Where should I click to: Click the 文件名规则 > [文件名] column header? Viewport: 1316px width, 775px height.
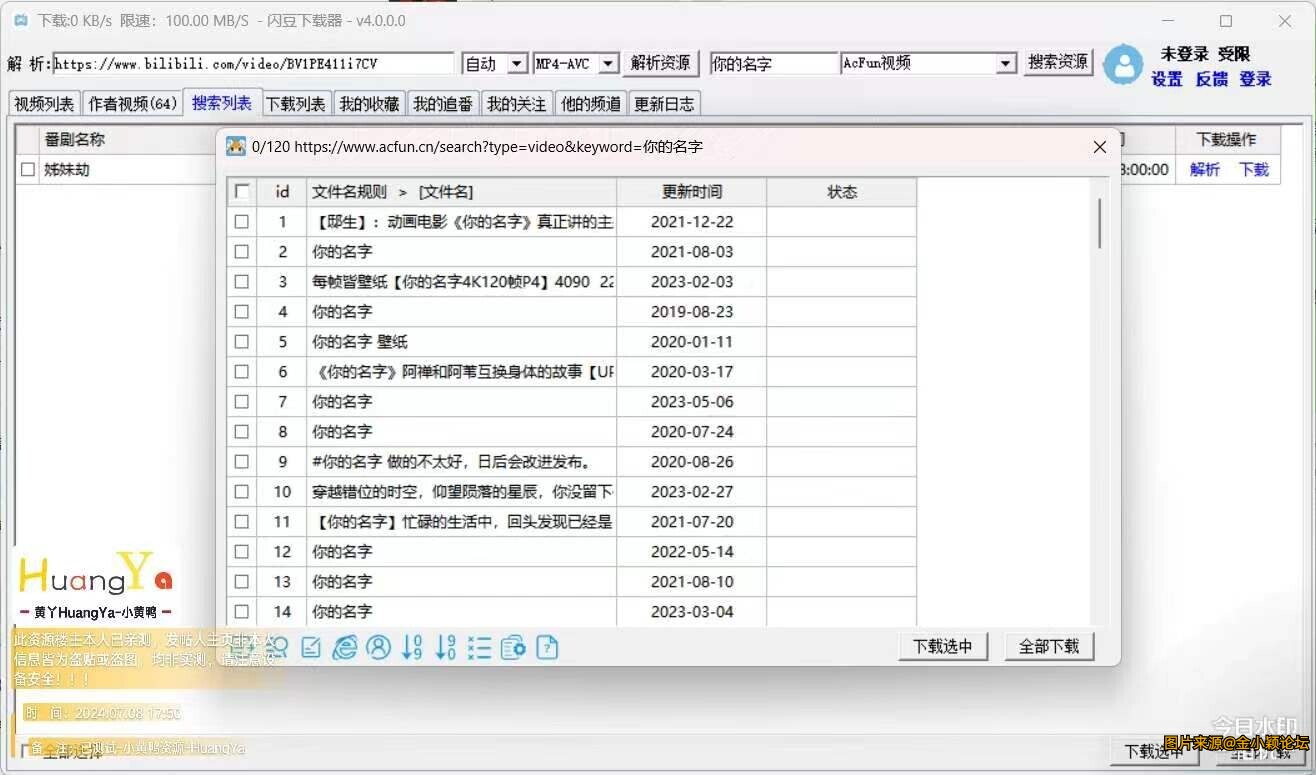click(462, 192)
